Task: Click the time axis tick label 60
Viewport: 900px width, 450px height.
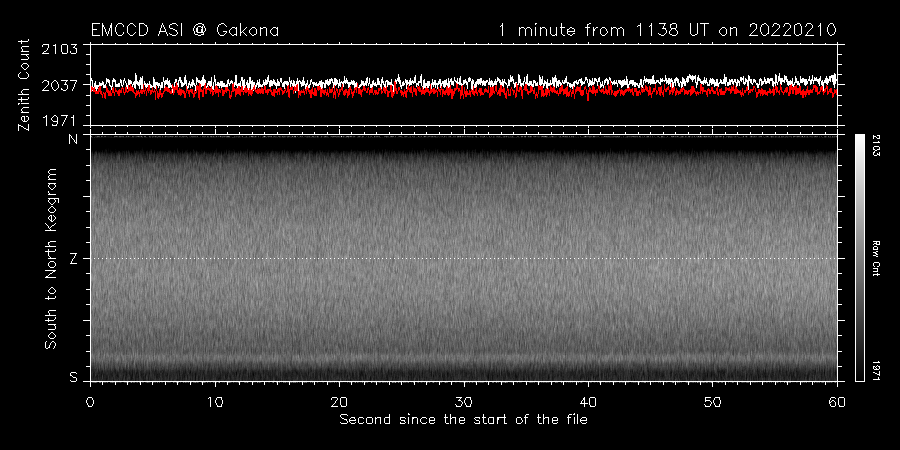Action: (837, 401)
